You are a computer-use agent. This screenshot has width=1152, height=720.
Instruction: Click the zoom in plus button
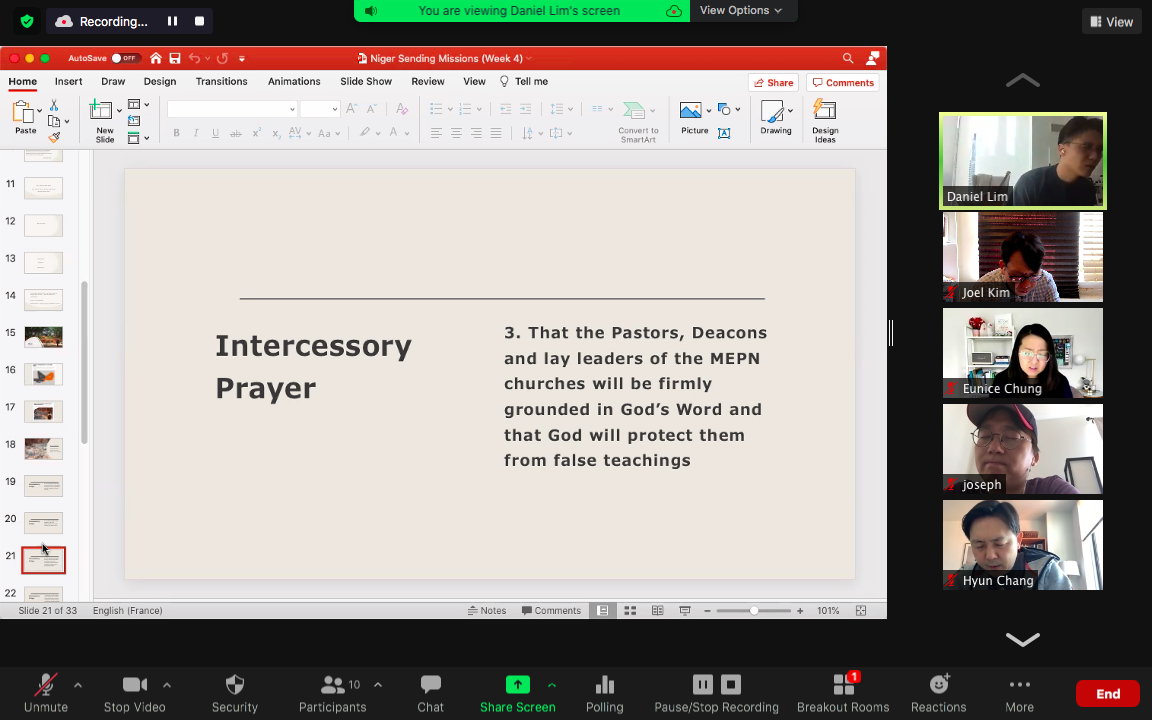pyautogui.click(x=800, y=611)
